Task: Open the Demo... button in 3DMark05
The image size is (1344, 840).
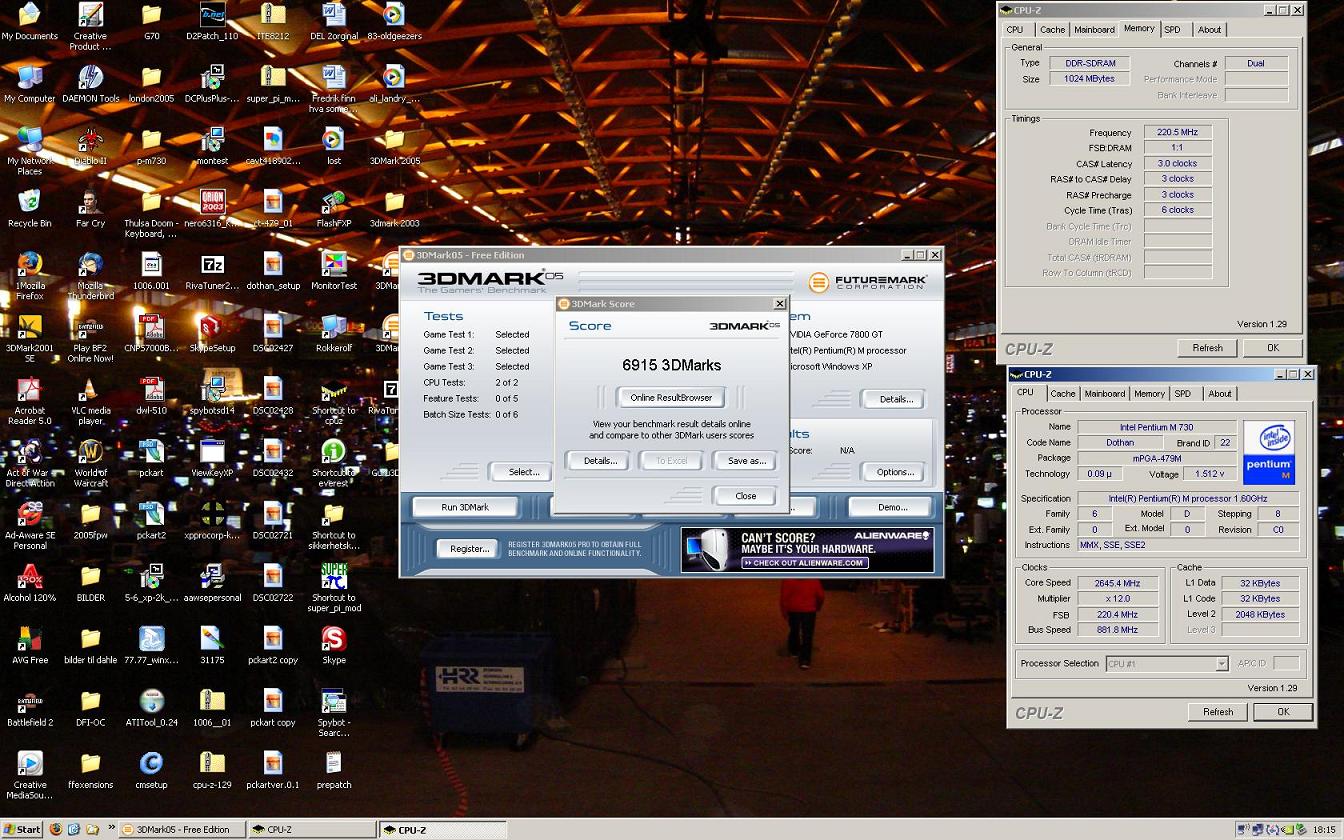Action: pos(892,507)
